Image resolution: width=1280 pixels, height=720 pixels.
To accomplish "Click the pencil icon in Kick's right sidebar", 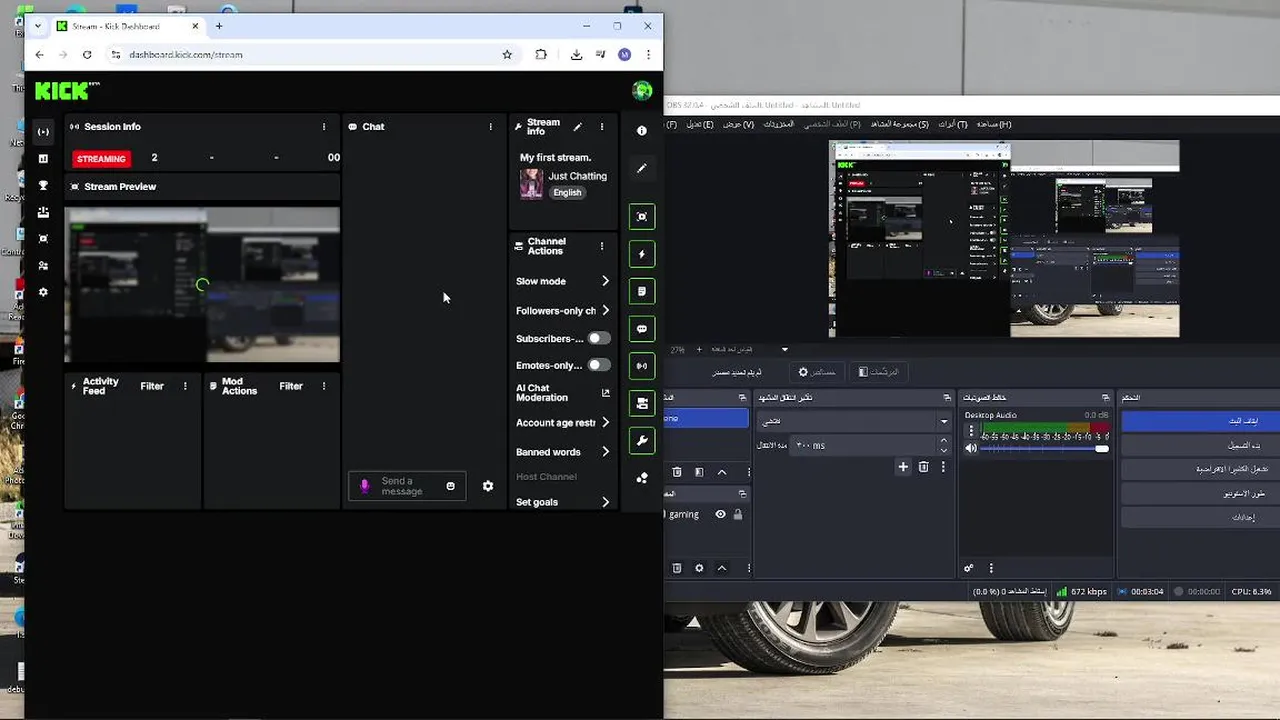I will click(642, 168).
